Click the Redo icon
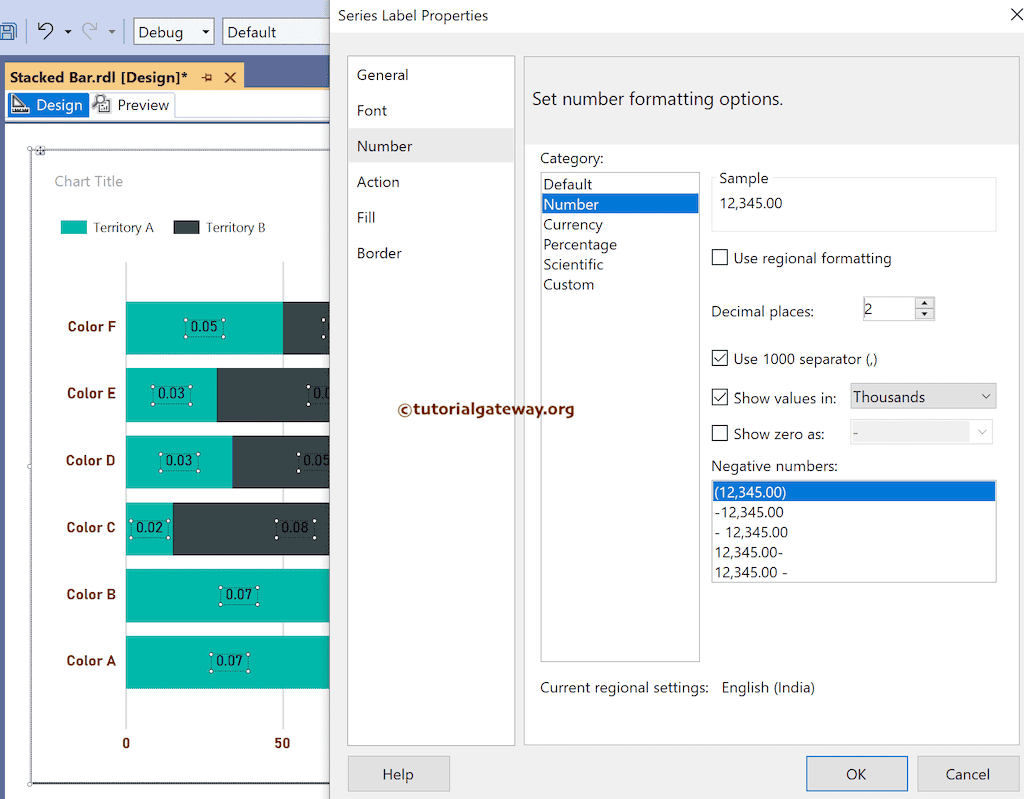This screenshot has height=799, width=1024. point(91,31)
